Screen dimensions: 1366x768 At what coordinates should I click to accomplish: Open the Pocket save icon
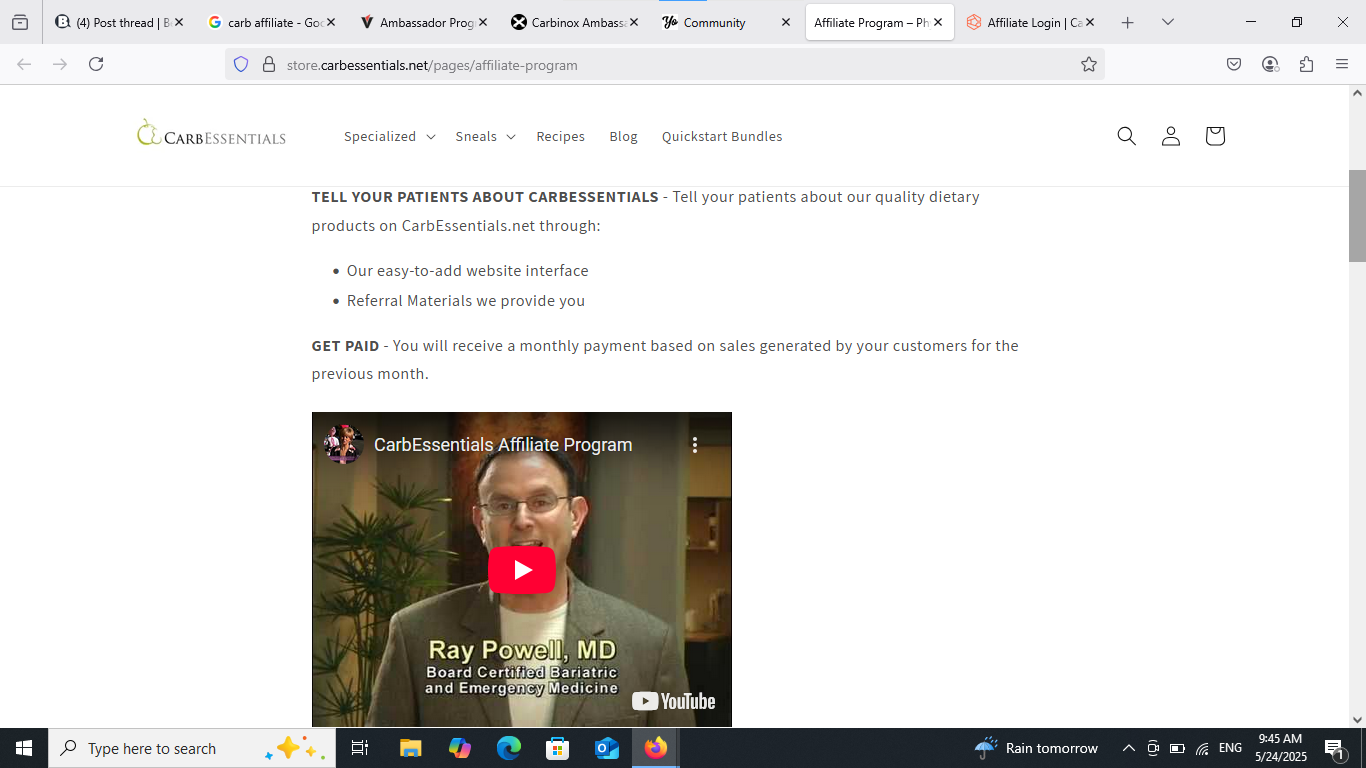[1234, 64]
